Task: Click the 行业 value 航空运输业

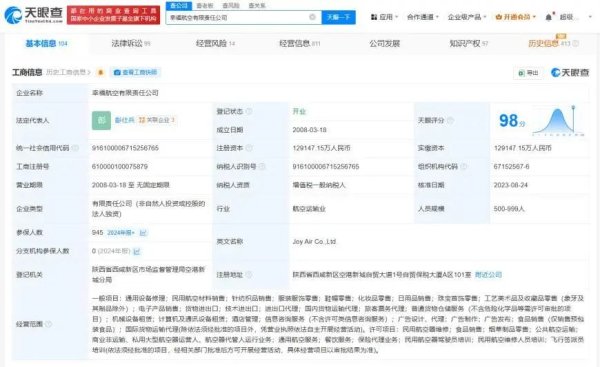Action: (309, 209)
